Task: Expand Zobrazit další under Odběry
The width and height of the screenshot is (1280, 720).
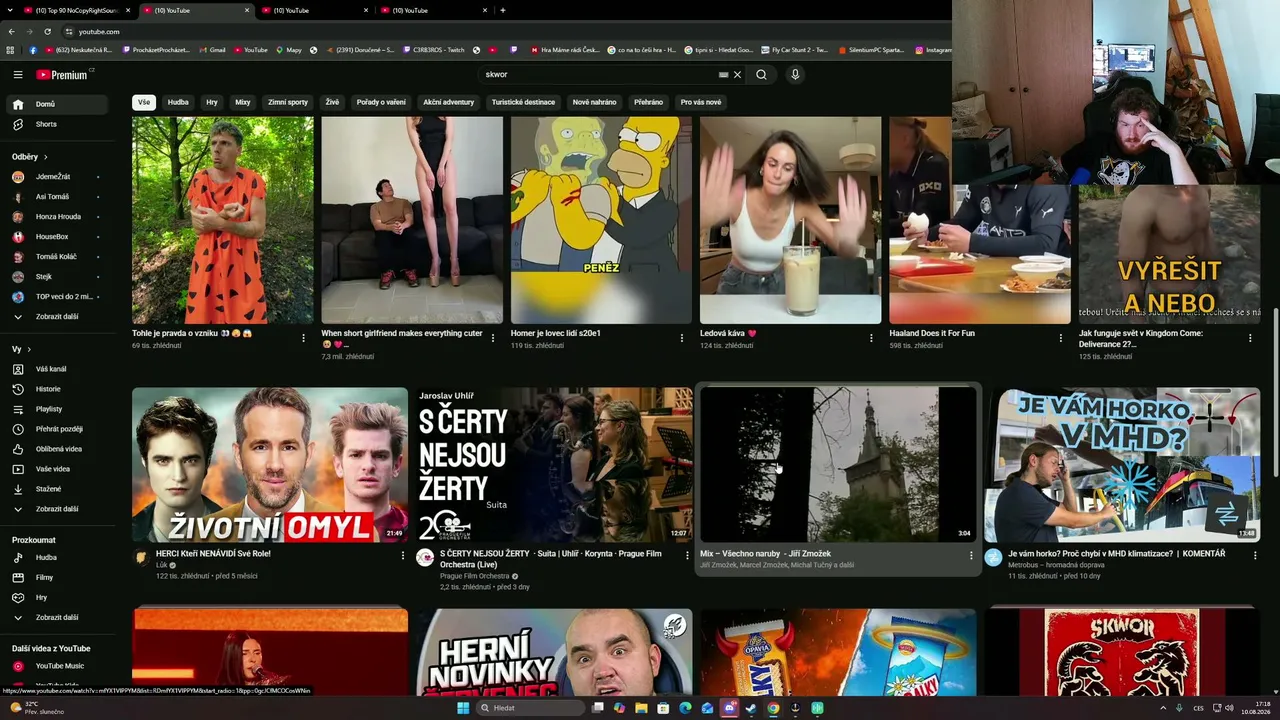Action: click(58, 317)
